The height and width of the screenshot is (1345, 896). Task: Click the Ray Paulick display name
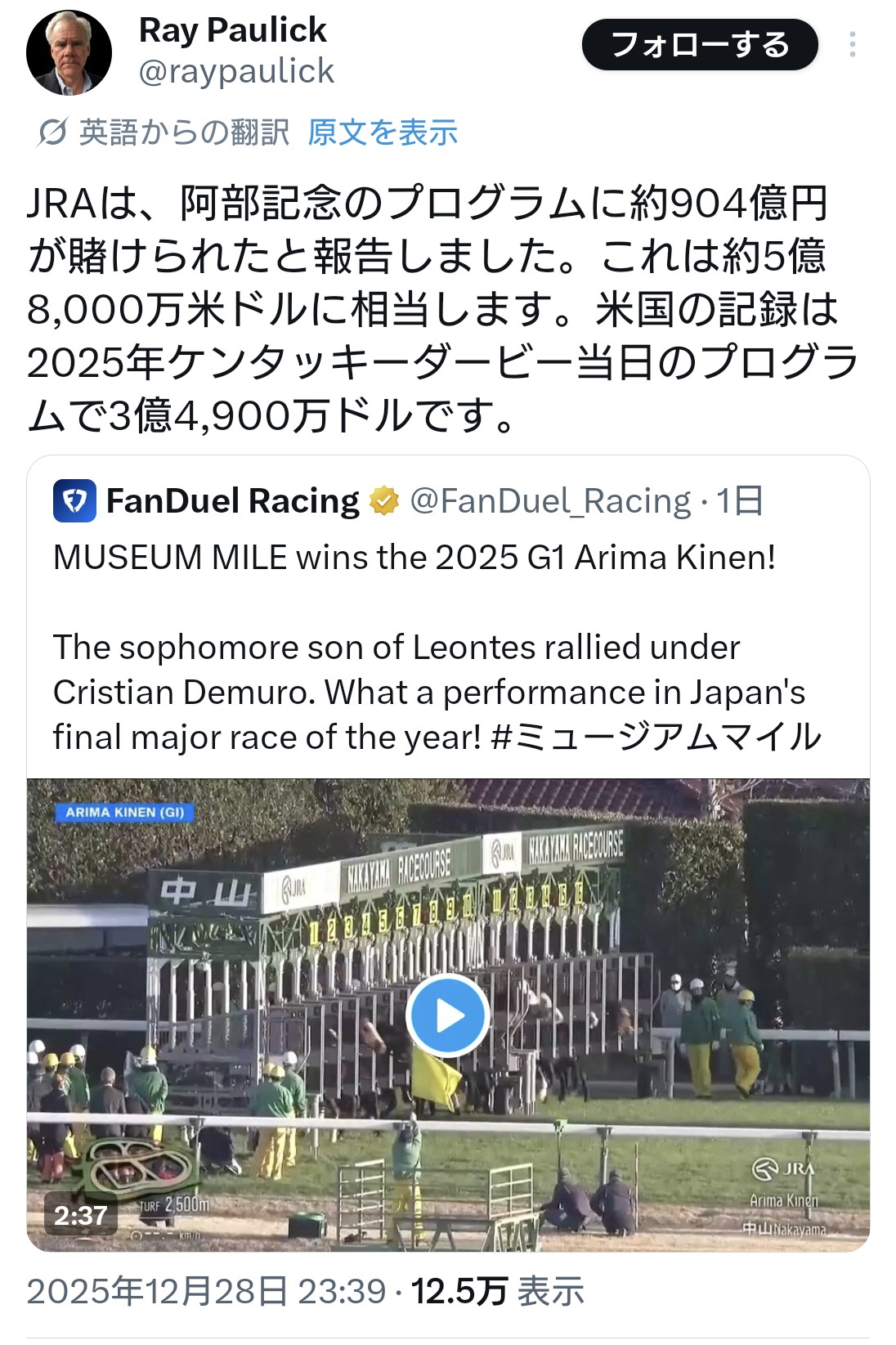[232, 30]
